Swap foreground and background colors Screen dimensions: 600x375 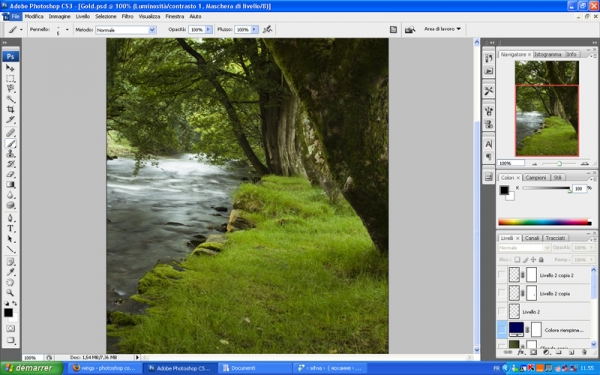pyautogui.click(x=15, y=303)
